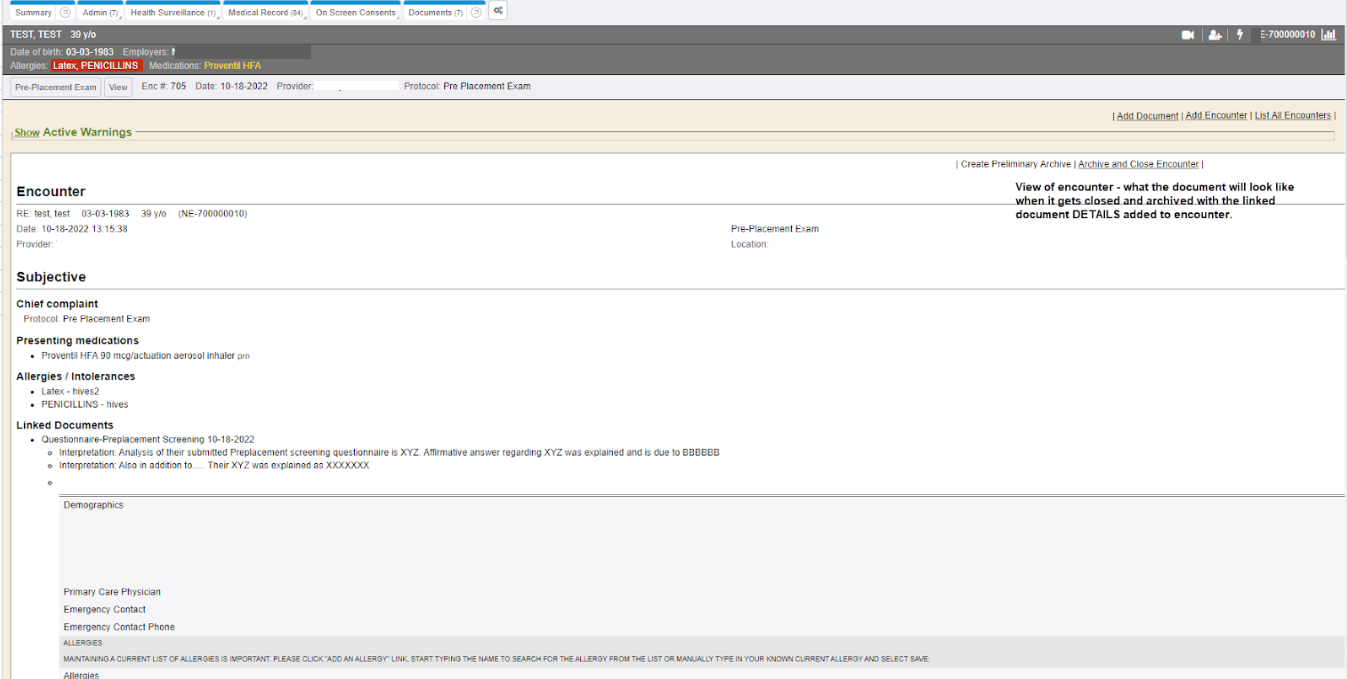Screen dimensions: 1347x679
Task: Click the Pre-Placement Exam button
Action: point(56,87)
